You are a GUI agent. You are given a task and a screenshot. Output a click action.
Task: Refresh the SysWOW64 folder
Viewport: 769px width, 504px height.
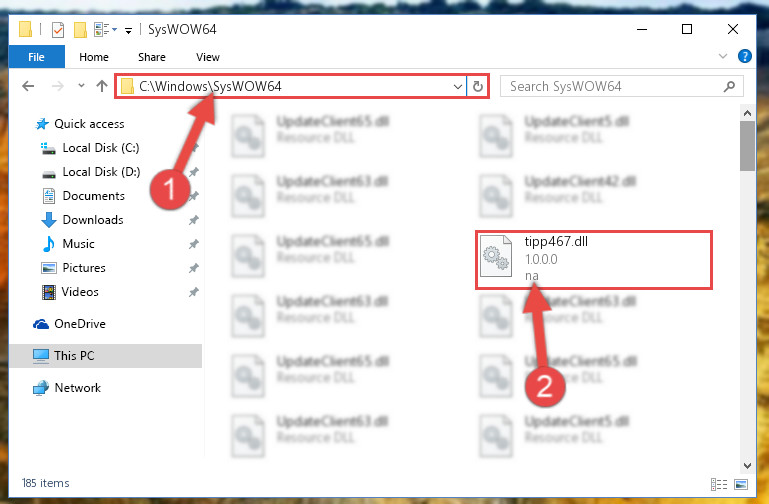pos(478,87)
